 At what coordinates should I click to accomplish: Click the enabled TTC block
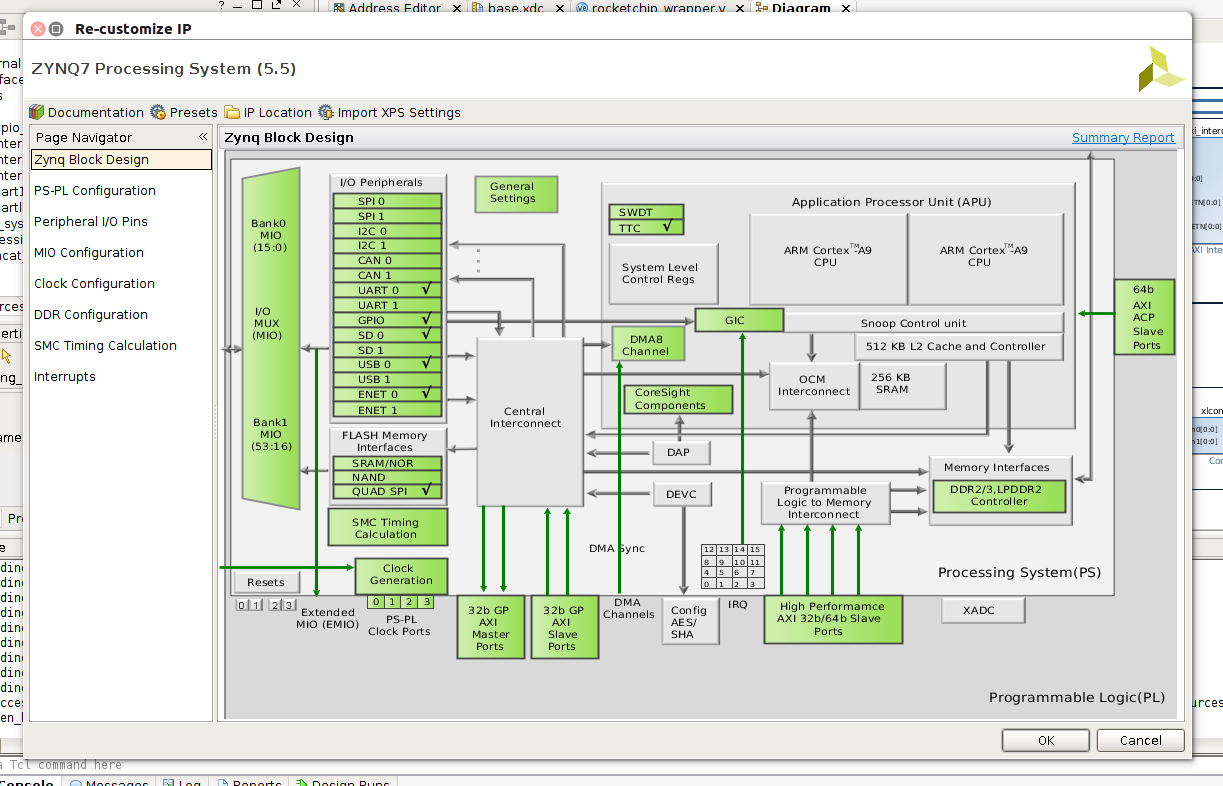tap(646, 228)
